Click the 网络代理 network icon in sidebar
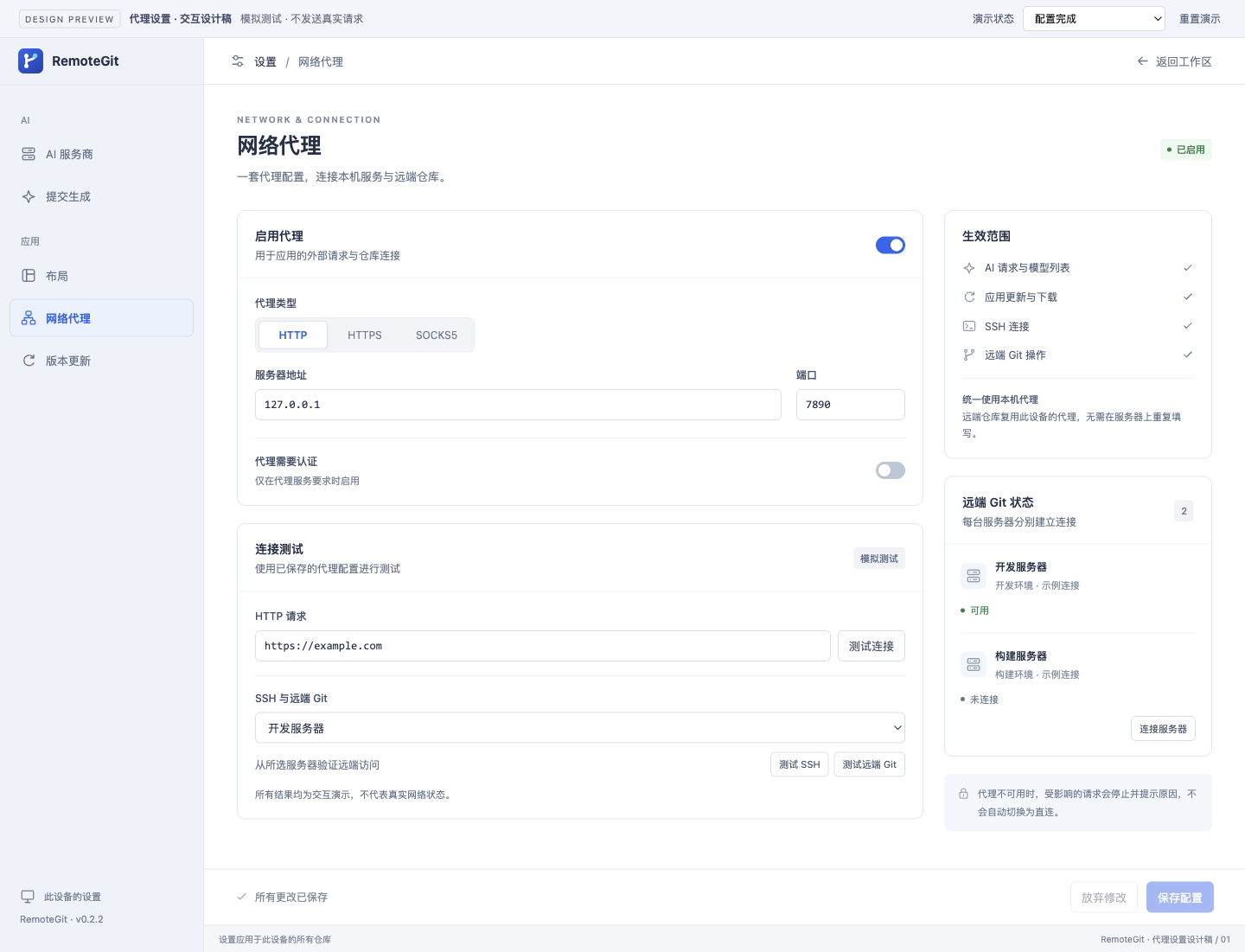This screenshot has width=1245, height=952. click(29, 318)
